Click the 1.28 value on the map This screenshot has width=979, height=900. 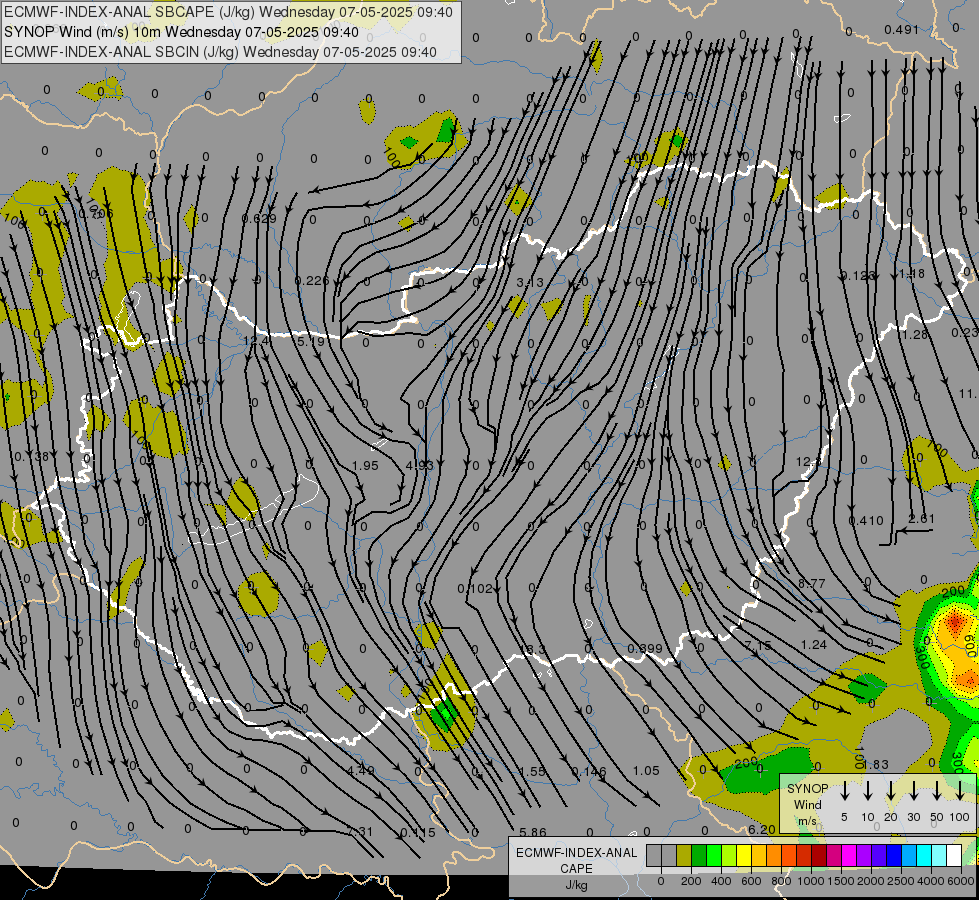coord(915,335)
